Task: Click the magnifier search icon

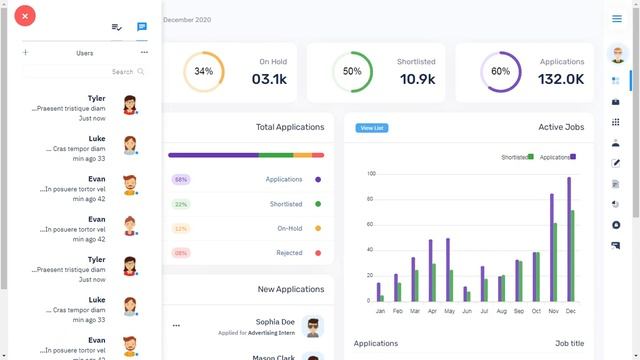Action: (x=141, y=71)
